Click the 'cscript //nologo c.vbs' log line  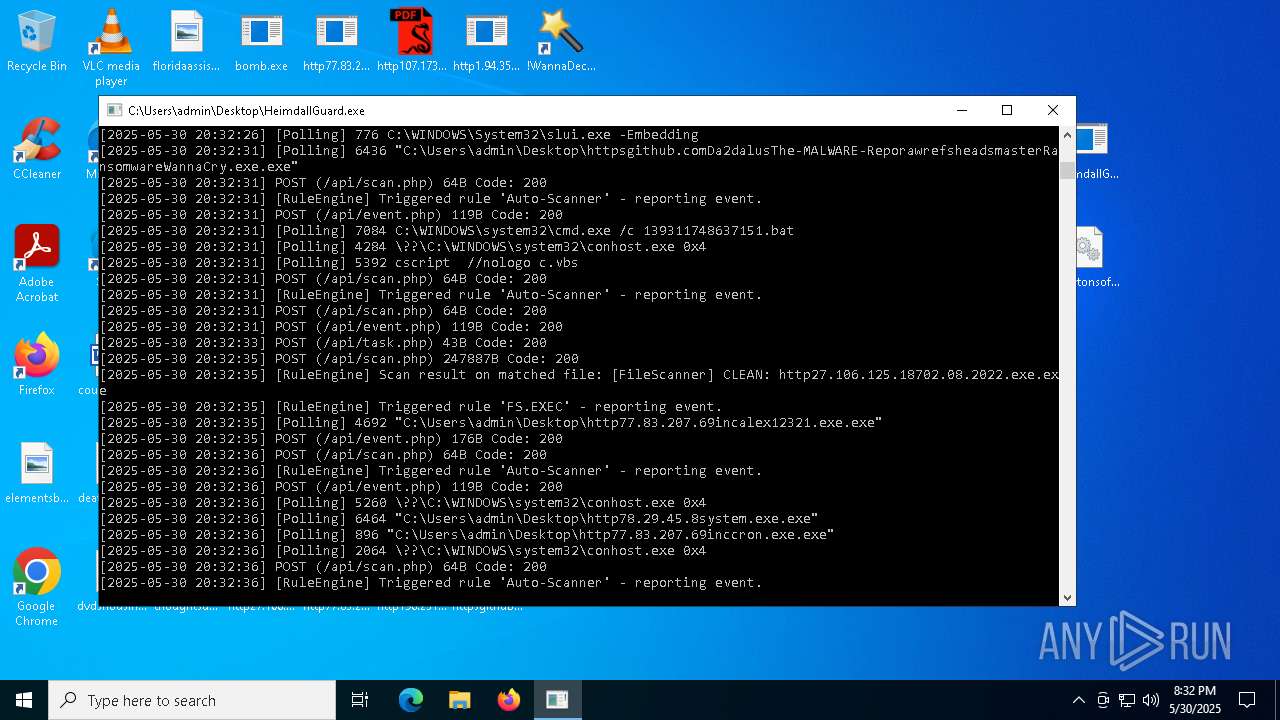[339, 263]
